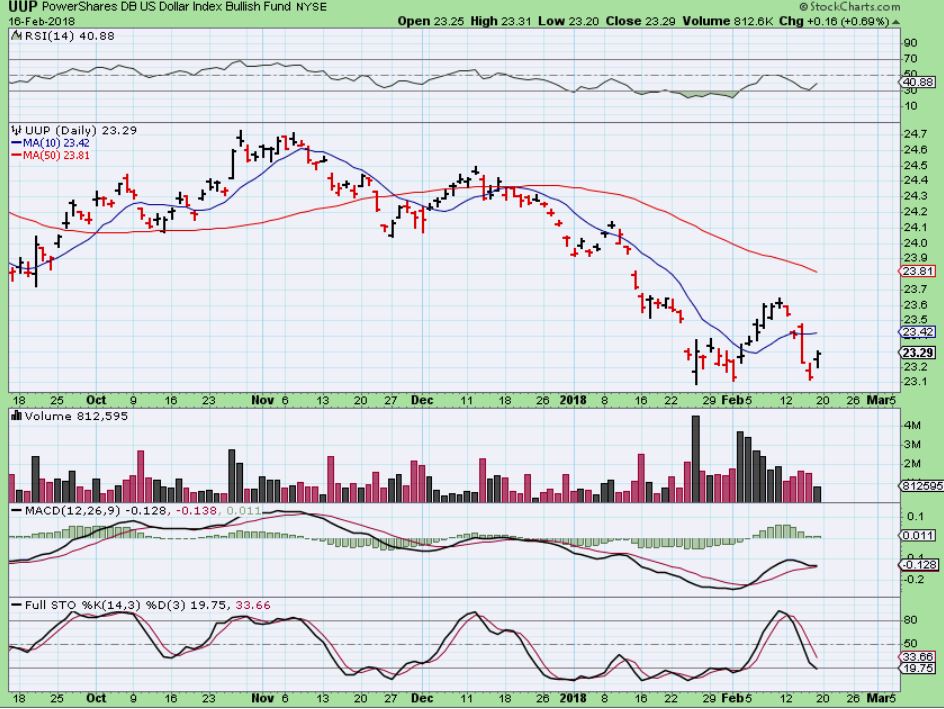The width and height of the screenshot is (944, 709).
Task: Click the Mar label under the price panel
Action: pyautogui.click(x=876, y=400)
